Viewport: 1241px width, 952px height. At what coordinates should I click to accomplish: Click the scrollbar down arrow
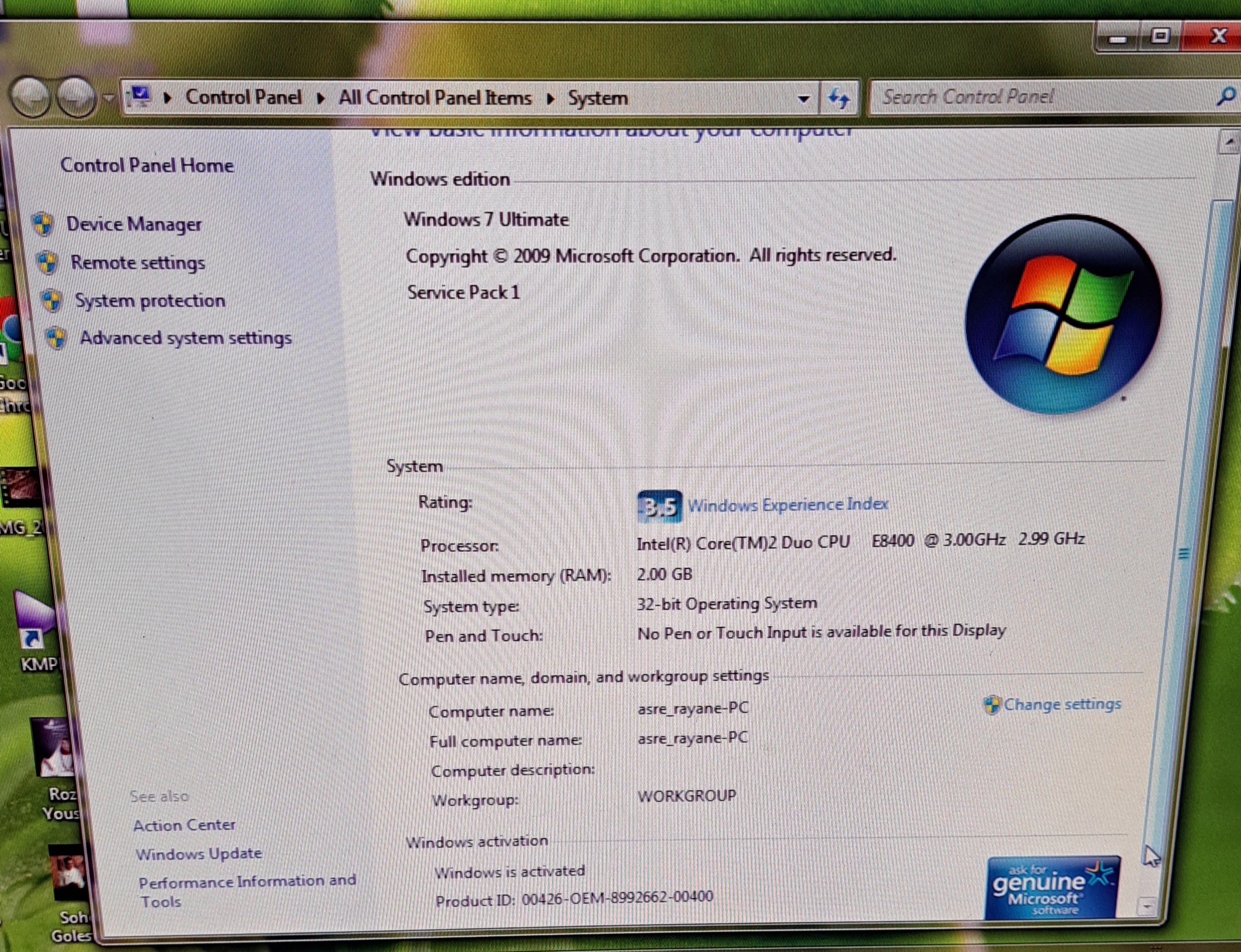(x=1147, y=907)
